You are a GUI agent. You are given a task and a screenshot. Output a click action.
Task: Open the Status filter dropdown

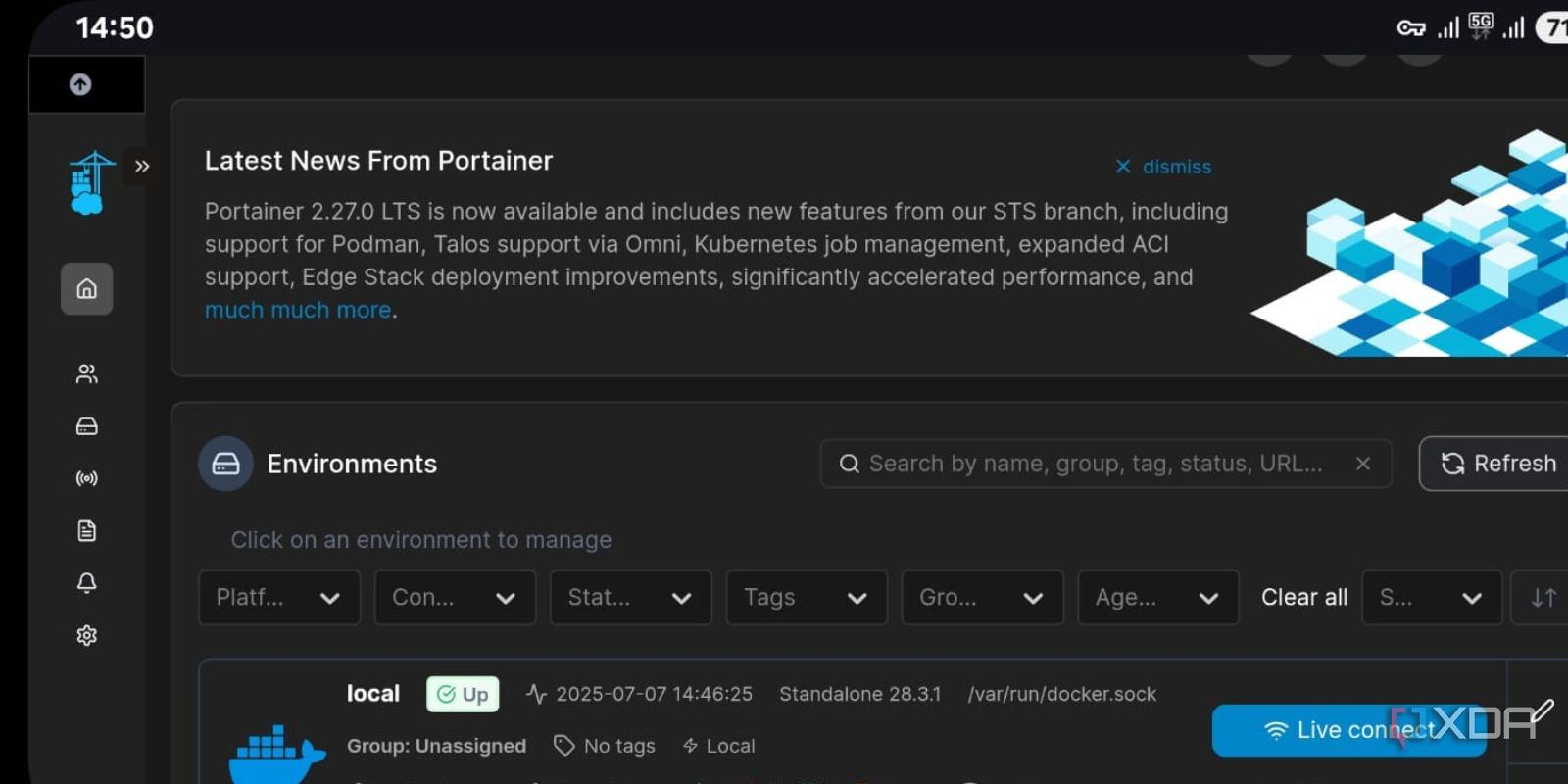[631, 598]
